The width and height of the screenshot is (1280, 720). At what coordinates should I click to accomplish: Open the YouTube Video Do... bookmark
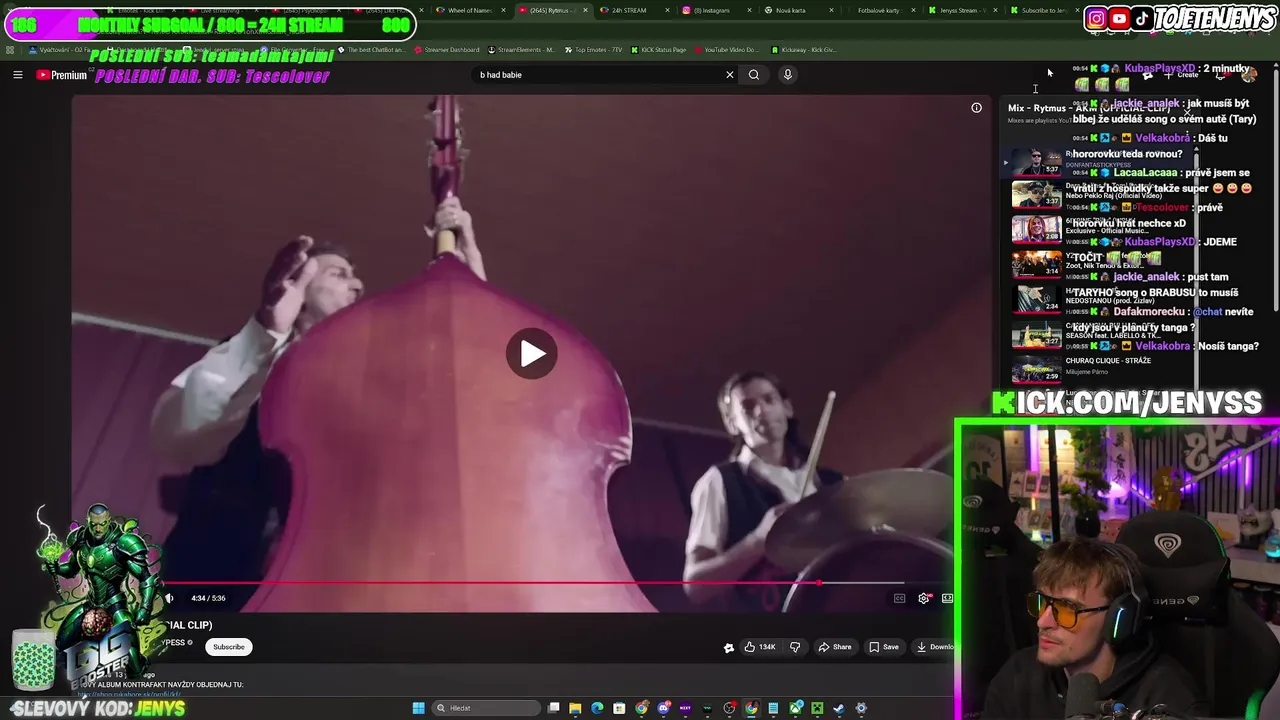726,49
